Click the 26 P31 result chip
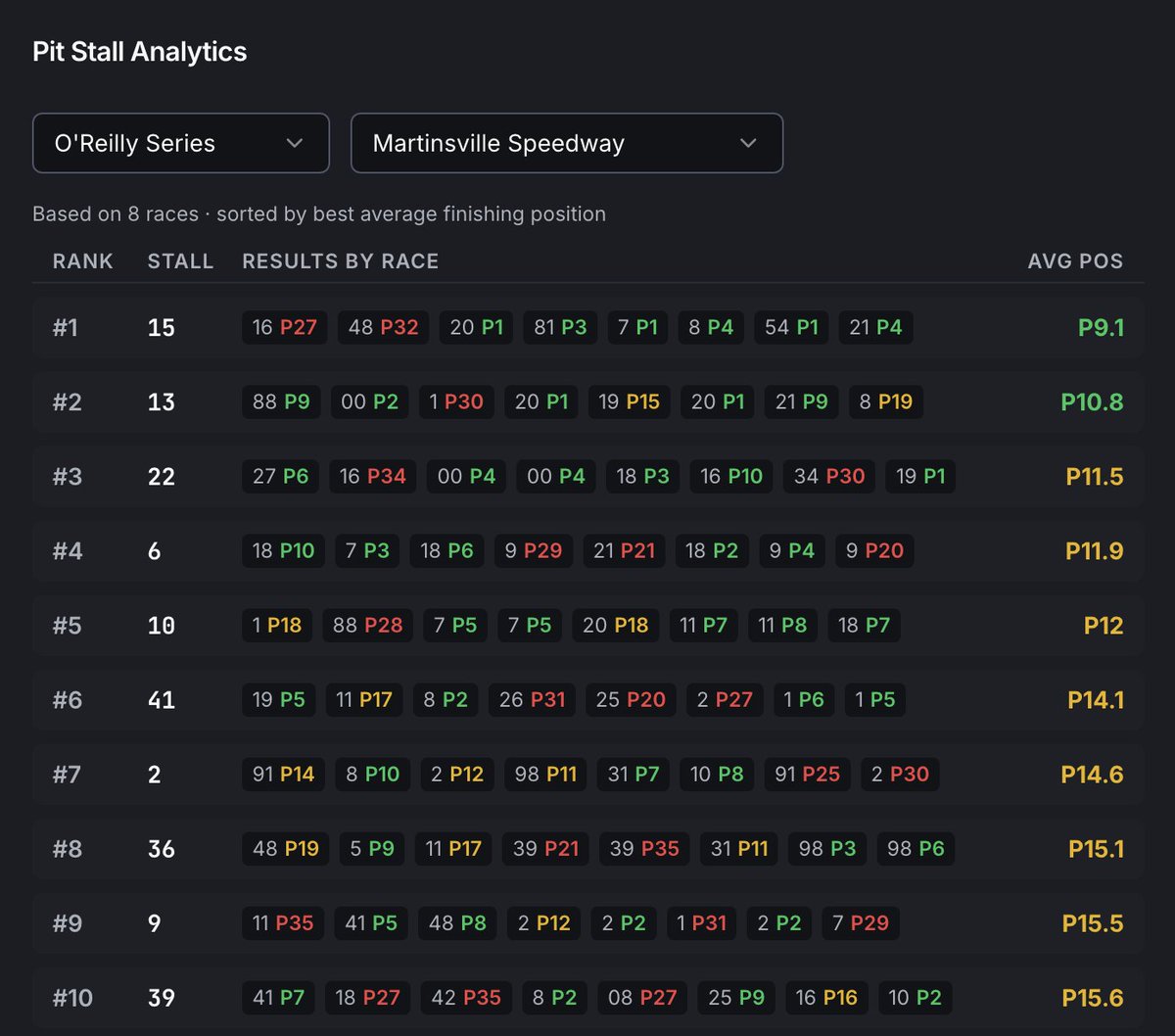Screen dimensions: 1175x1036 (x=532, y=699)
